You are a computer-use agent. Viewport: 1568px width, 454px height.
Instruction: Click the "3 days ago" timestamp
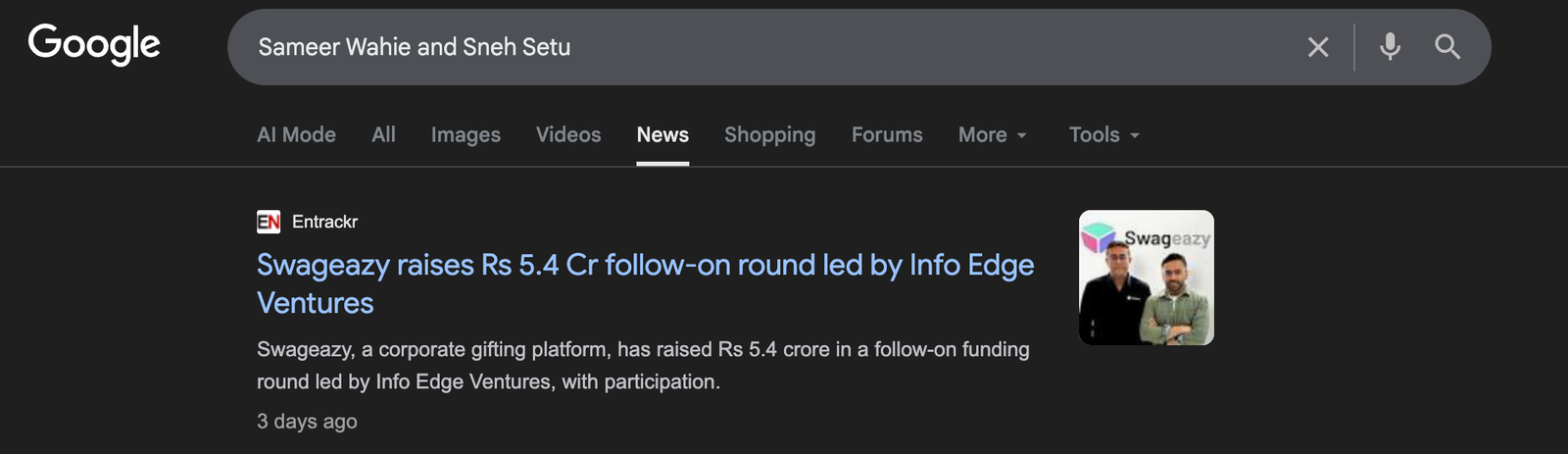(307, 422)
